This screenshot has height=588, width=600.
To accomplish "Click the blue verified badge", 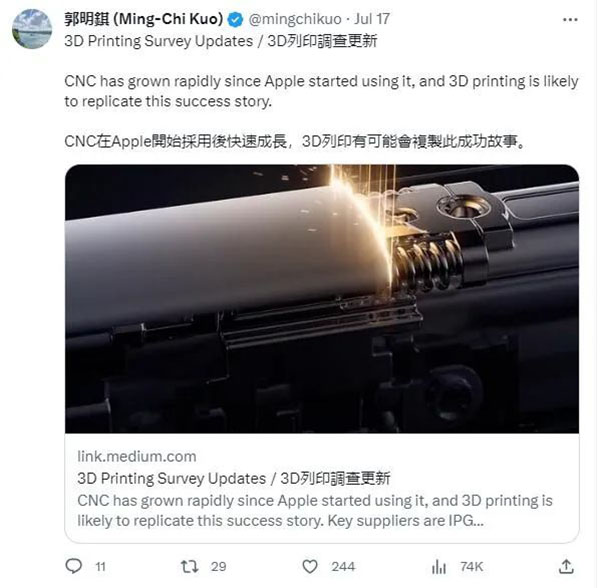I will pos(235,20).
